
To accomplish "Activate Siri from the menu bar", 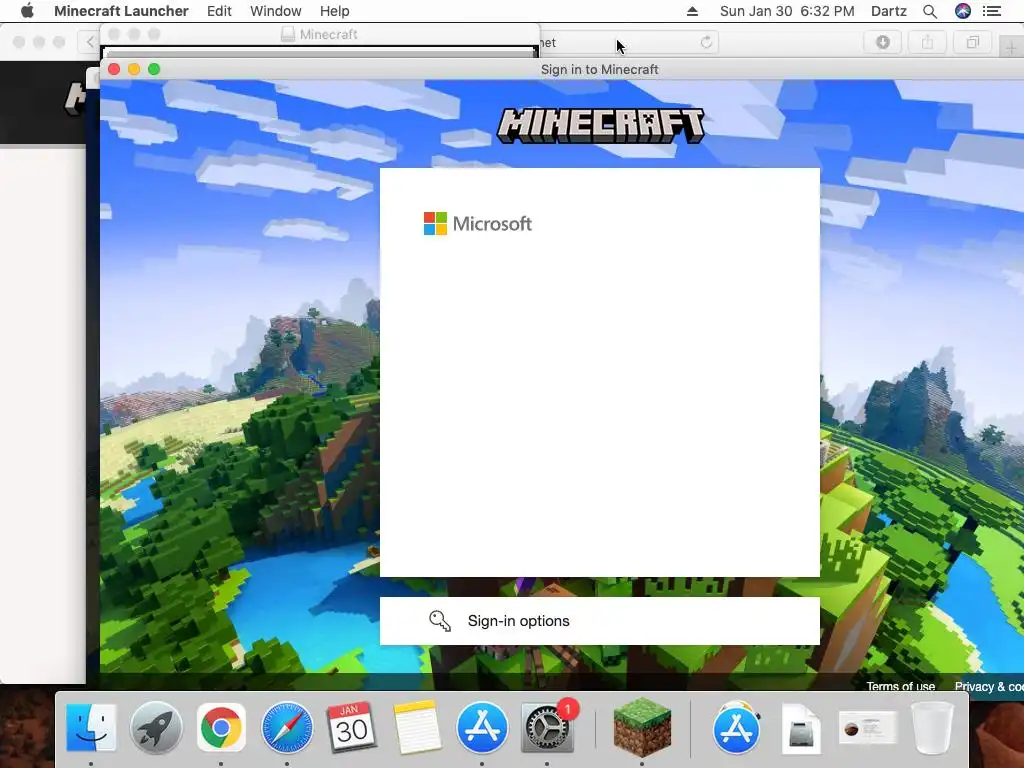I will click(963, 11).
